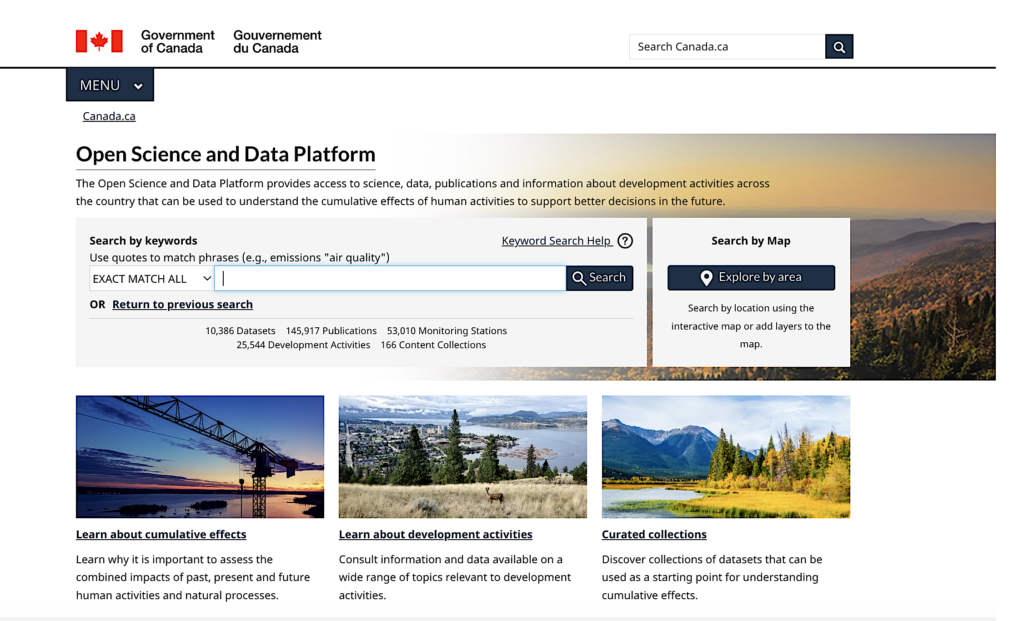1024x621 pixels.
Task: Click the Canada flag logo
Action: coord(99,41)
